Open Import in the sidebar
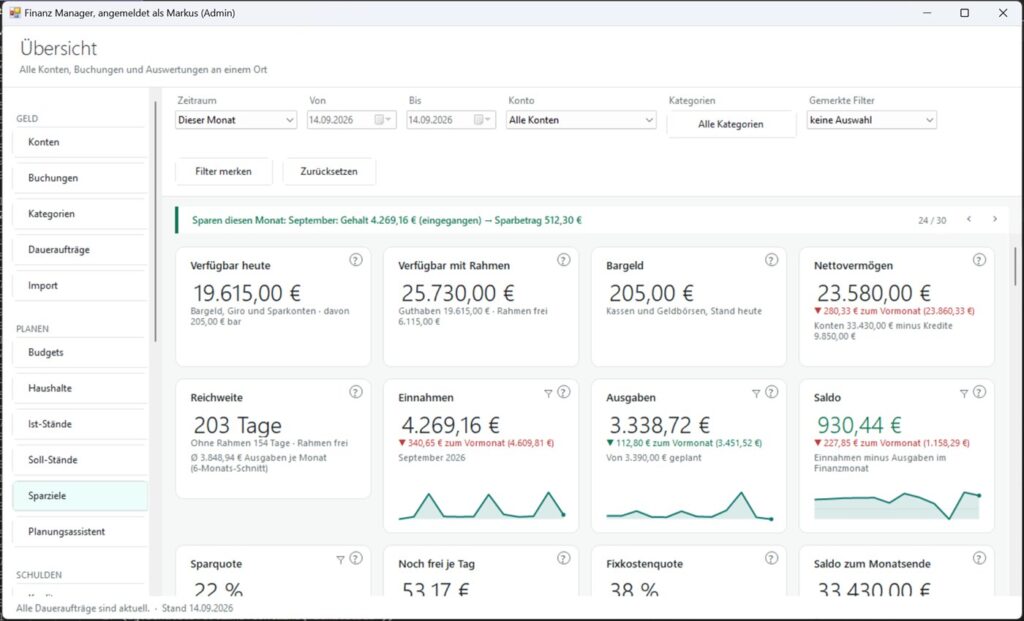 point(80,285)
